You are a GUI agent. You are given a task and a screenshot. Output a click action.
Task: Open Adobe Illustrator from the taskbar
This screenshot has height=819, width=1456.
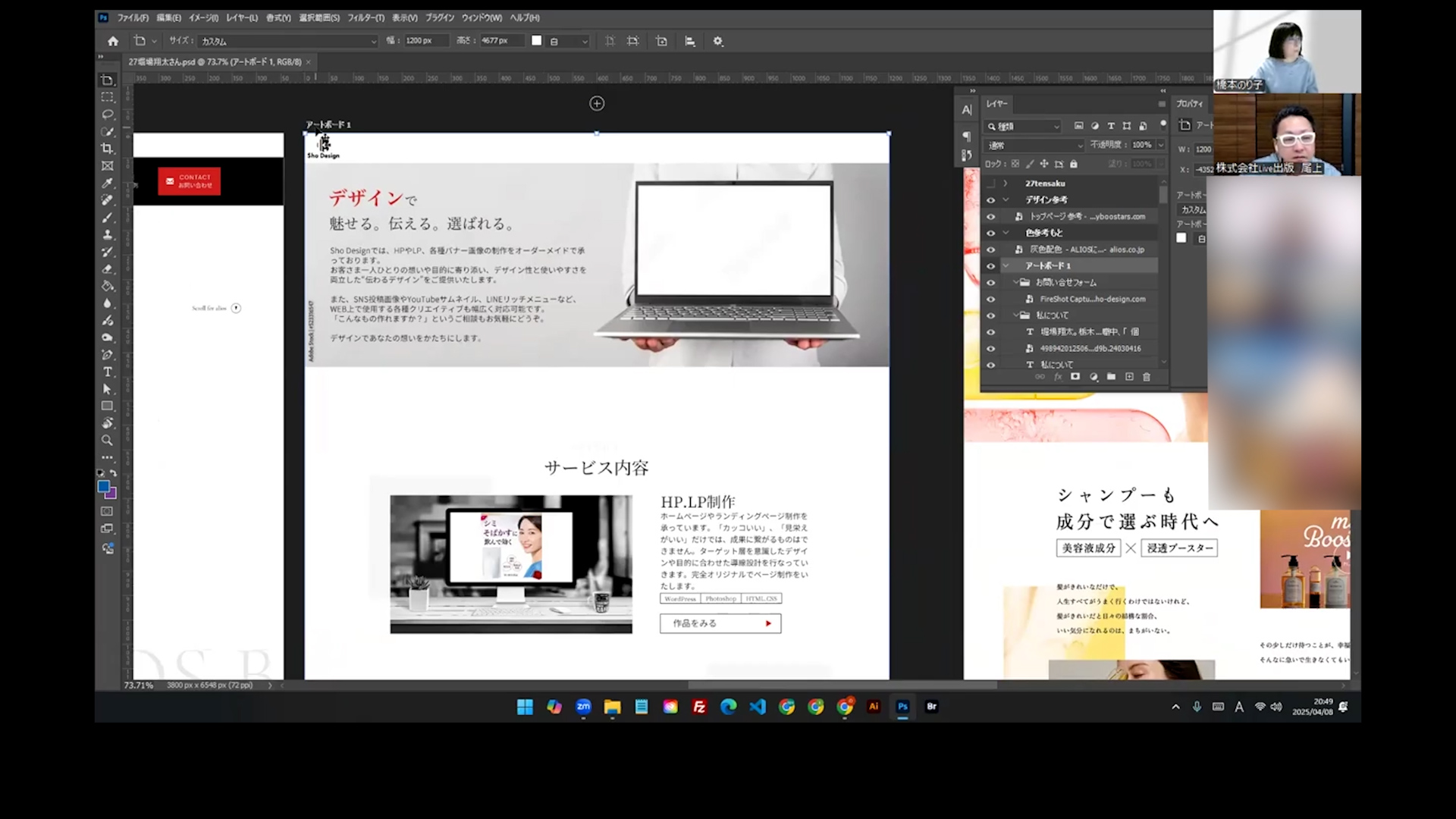pos(874,707)
